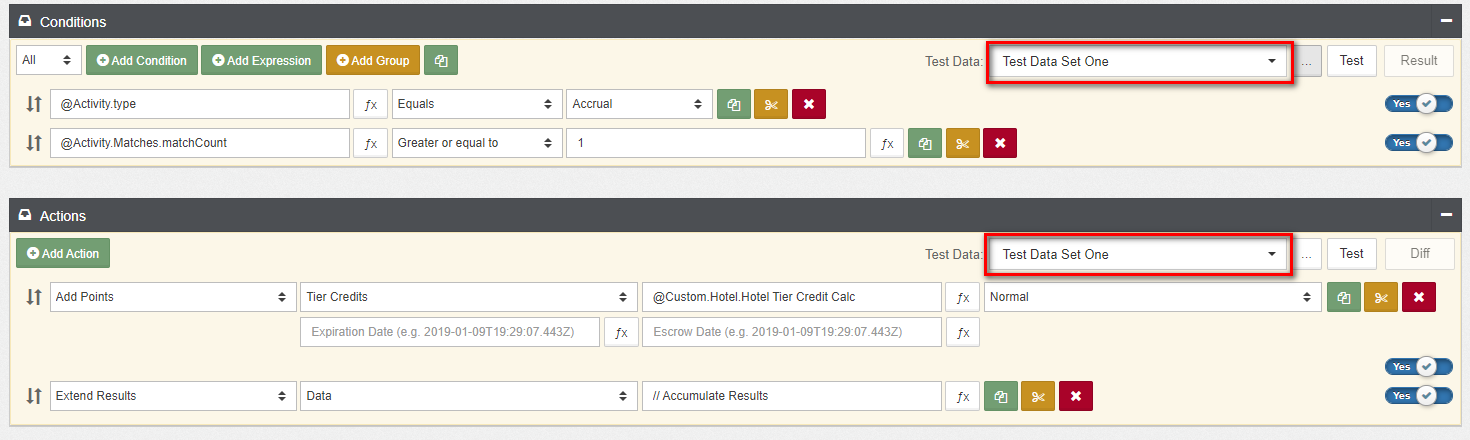
Task: Cut the Extend Results action
Action: click(x=1038, y=396)
